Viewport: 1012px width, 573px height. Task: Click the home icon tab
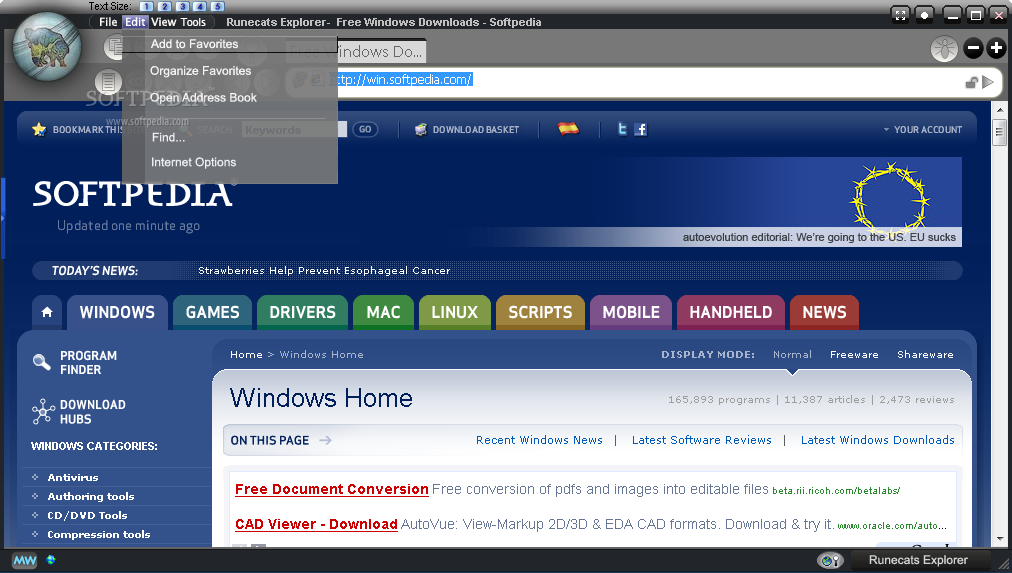[46, 312]
